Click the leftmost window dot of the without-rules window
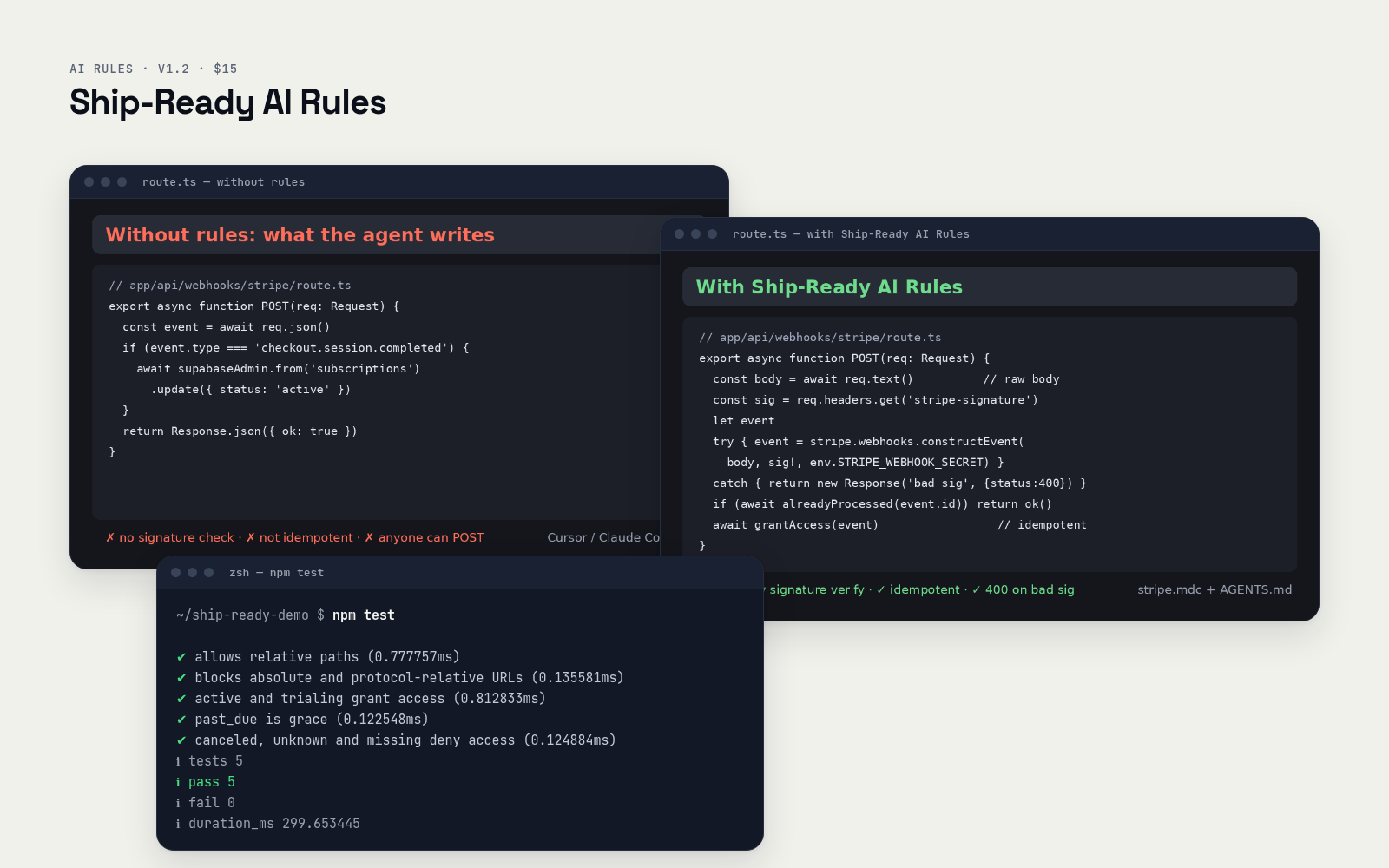 [x=89, y=182]
